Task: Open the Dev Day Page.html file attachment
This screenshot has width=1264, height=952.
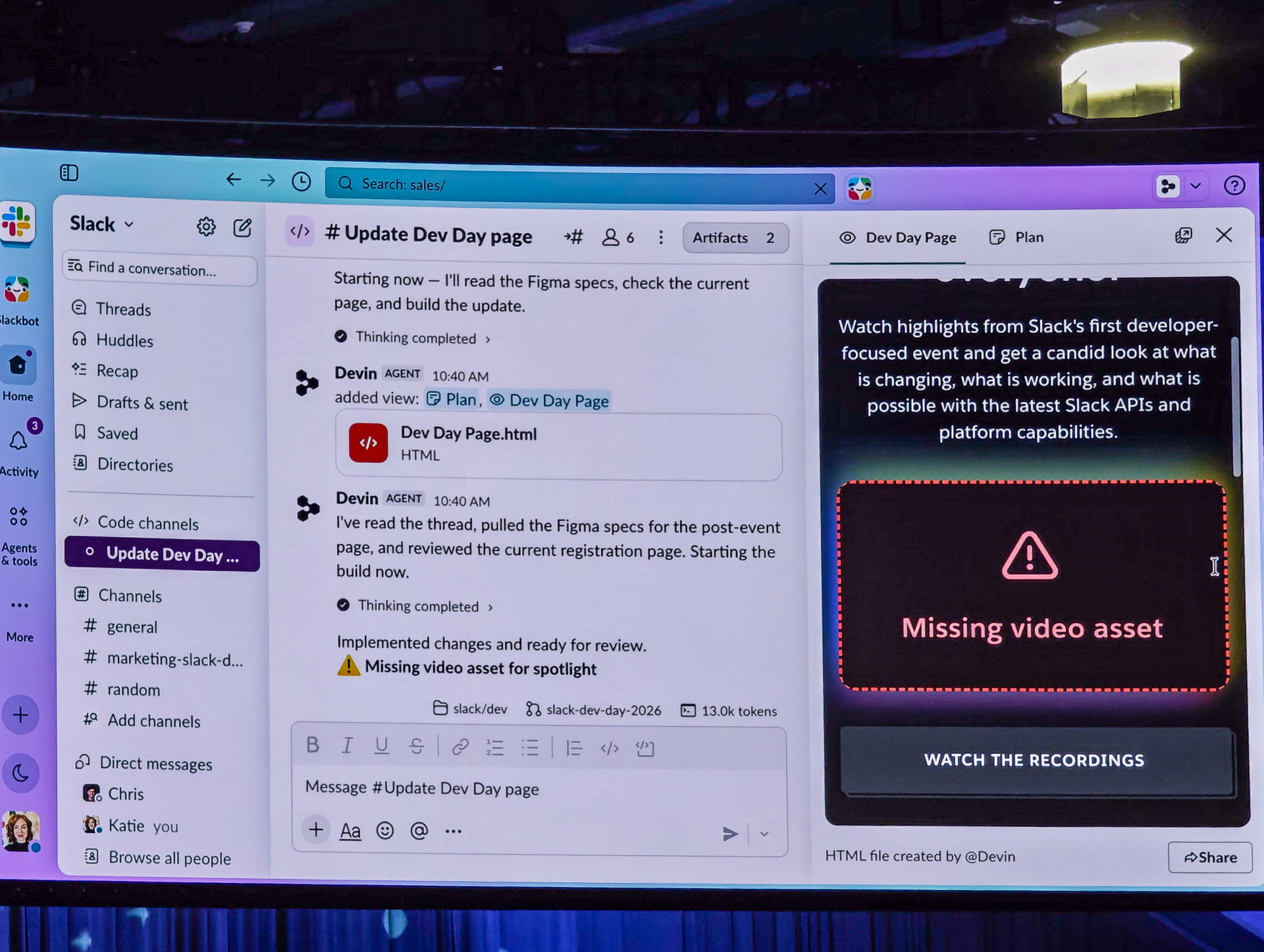Action: point(558,446)
